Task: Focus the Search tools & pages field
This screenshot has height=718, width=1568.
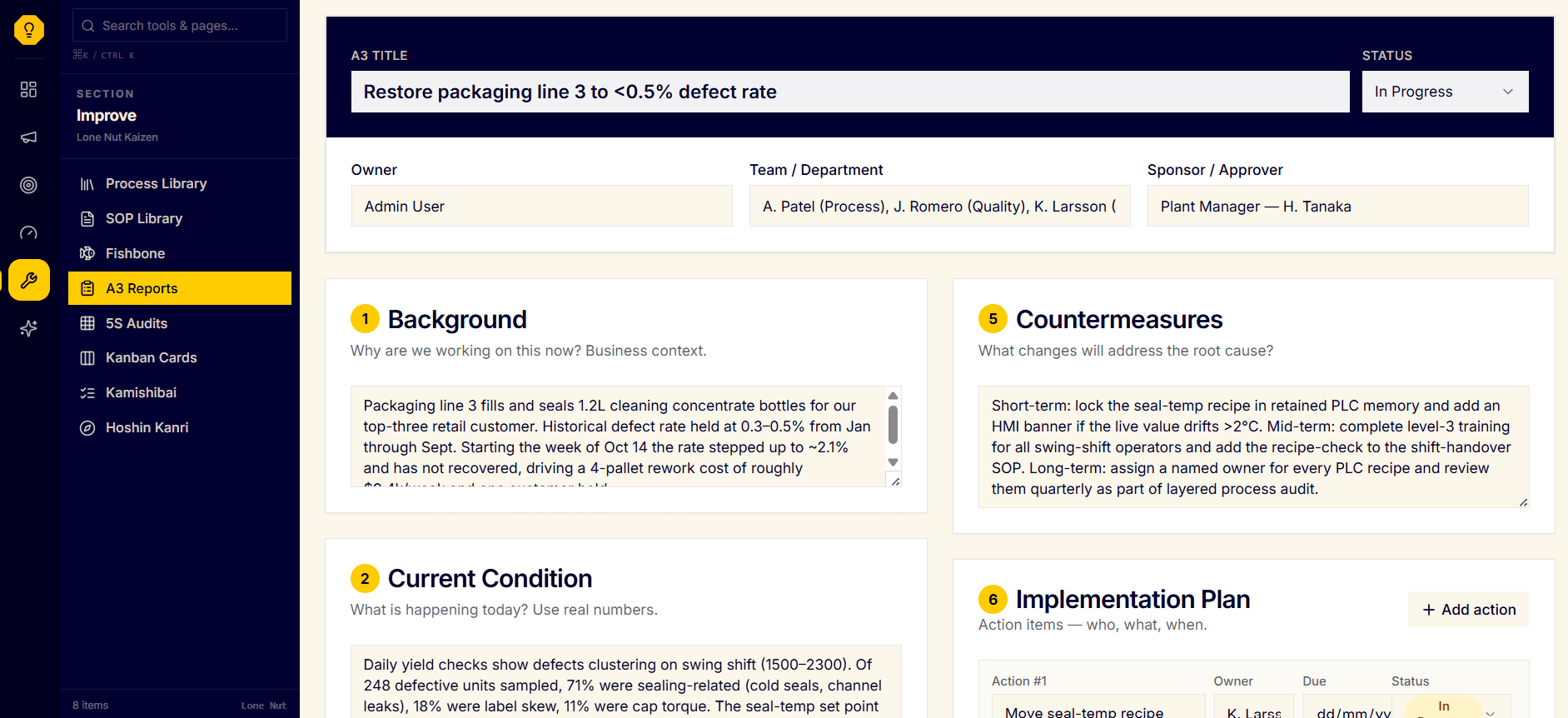Action: tap(180, 26)
